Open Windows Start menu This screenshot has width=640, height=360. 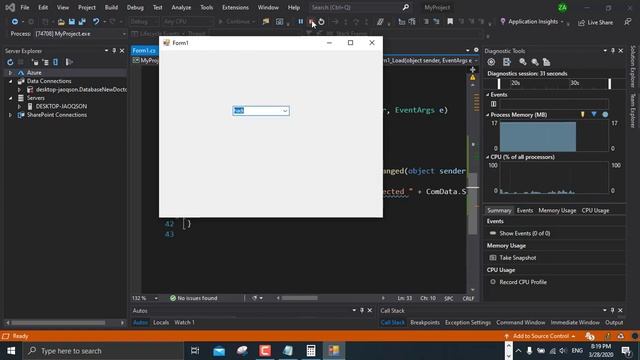[x=11, y=351]
